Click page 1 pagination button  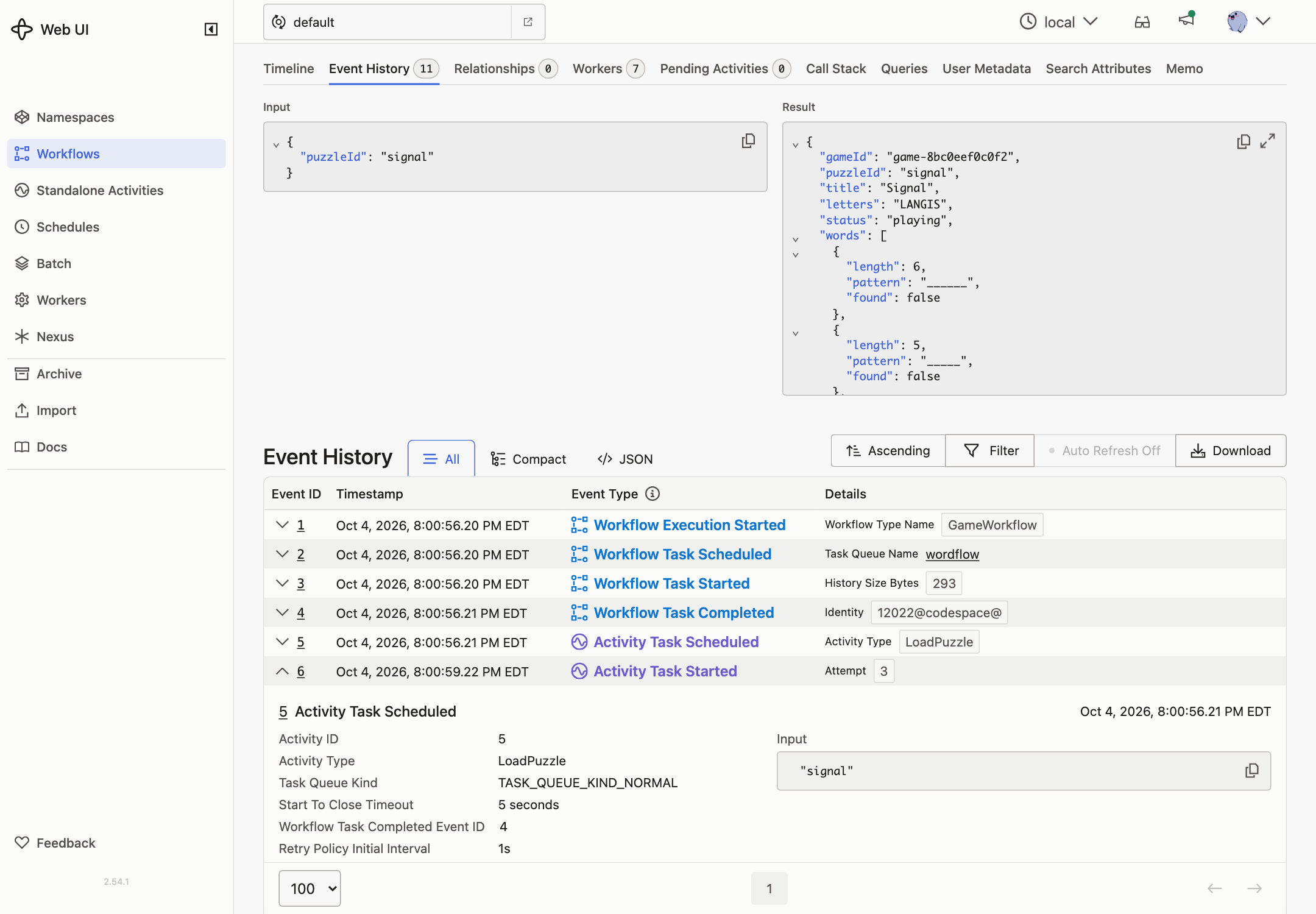coord(769,888)
